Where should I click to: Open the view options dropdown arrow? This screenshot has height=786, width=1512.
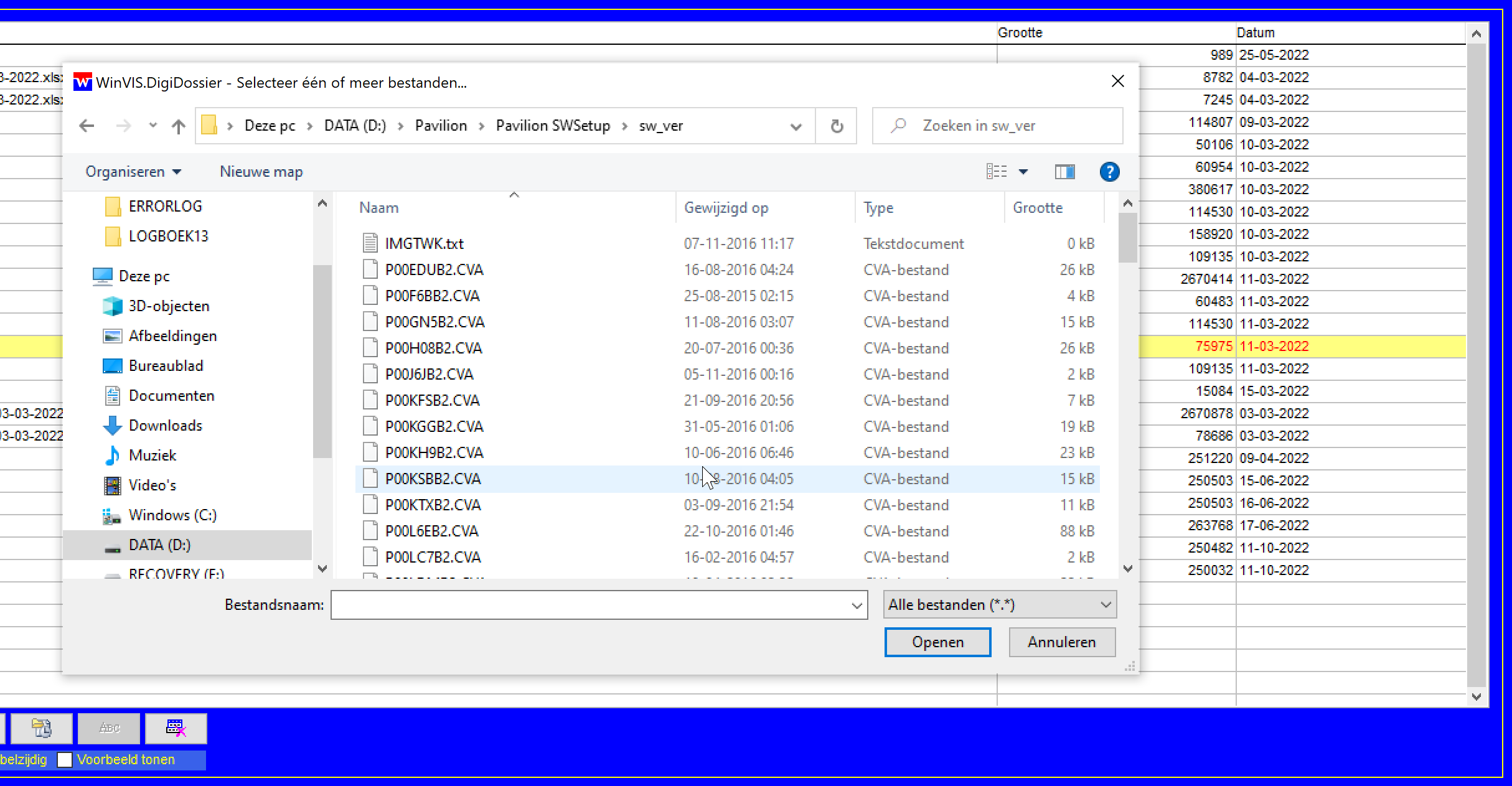[x=1023, y=172]
